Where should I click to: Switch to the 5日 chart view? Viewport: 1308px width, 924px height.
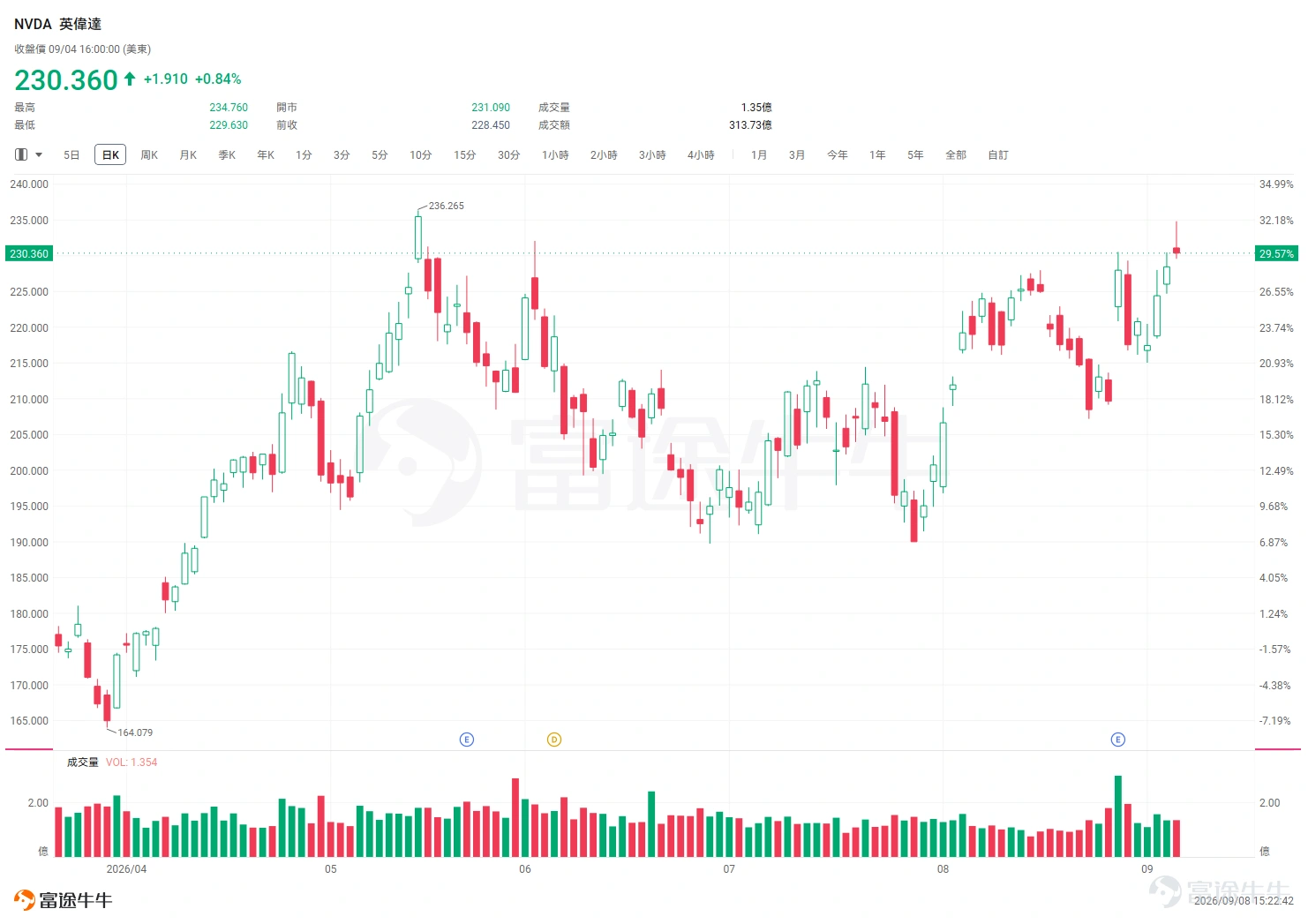[71, 155]
